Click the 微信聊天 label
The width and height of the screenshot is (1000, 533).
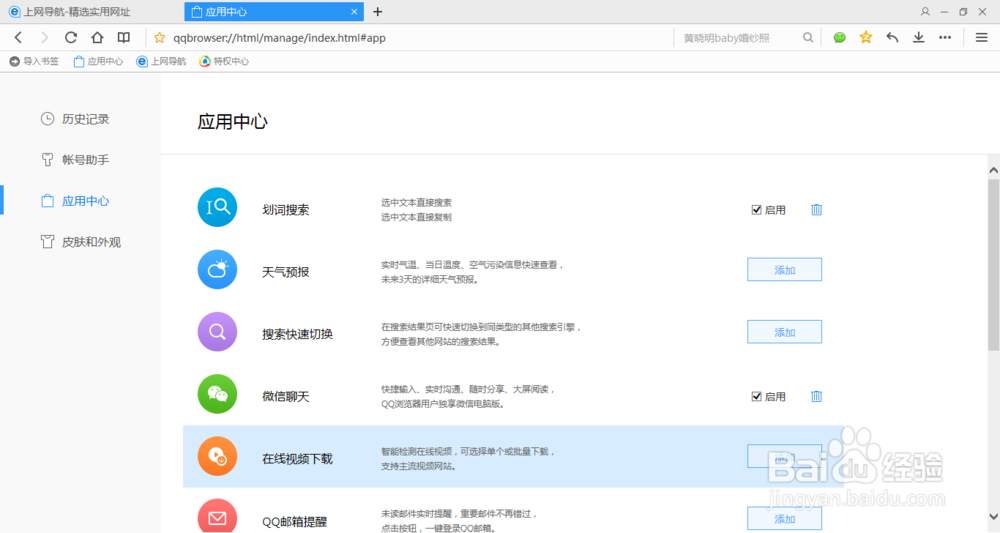(x=286, y=397)
